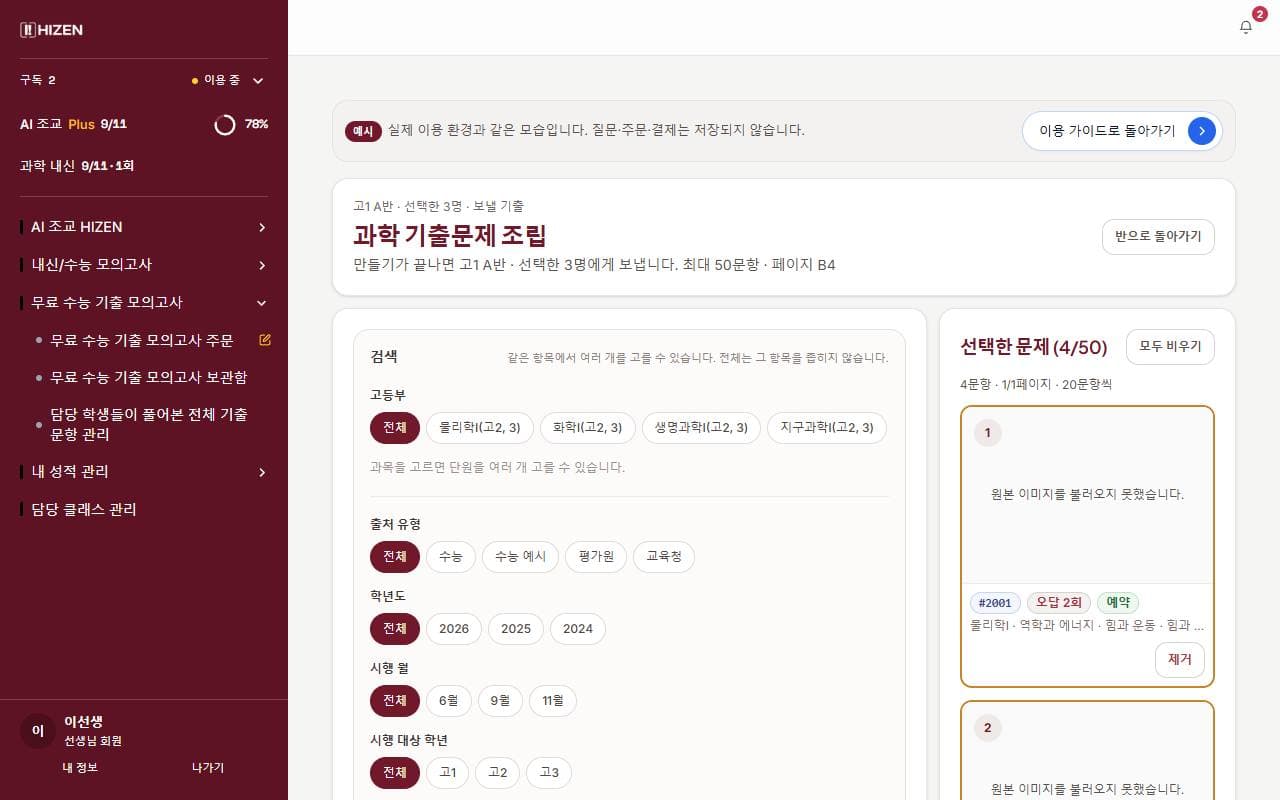Screen dimensions: 1280x800
Task: Click the 예약 tag
Action: 1118,602
